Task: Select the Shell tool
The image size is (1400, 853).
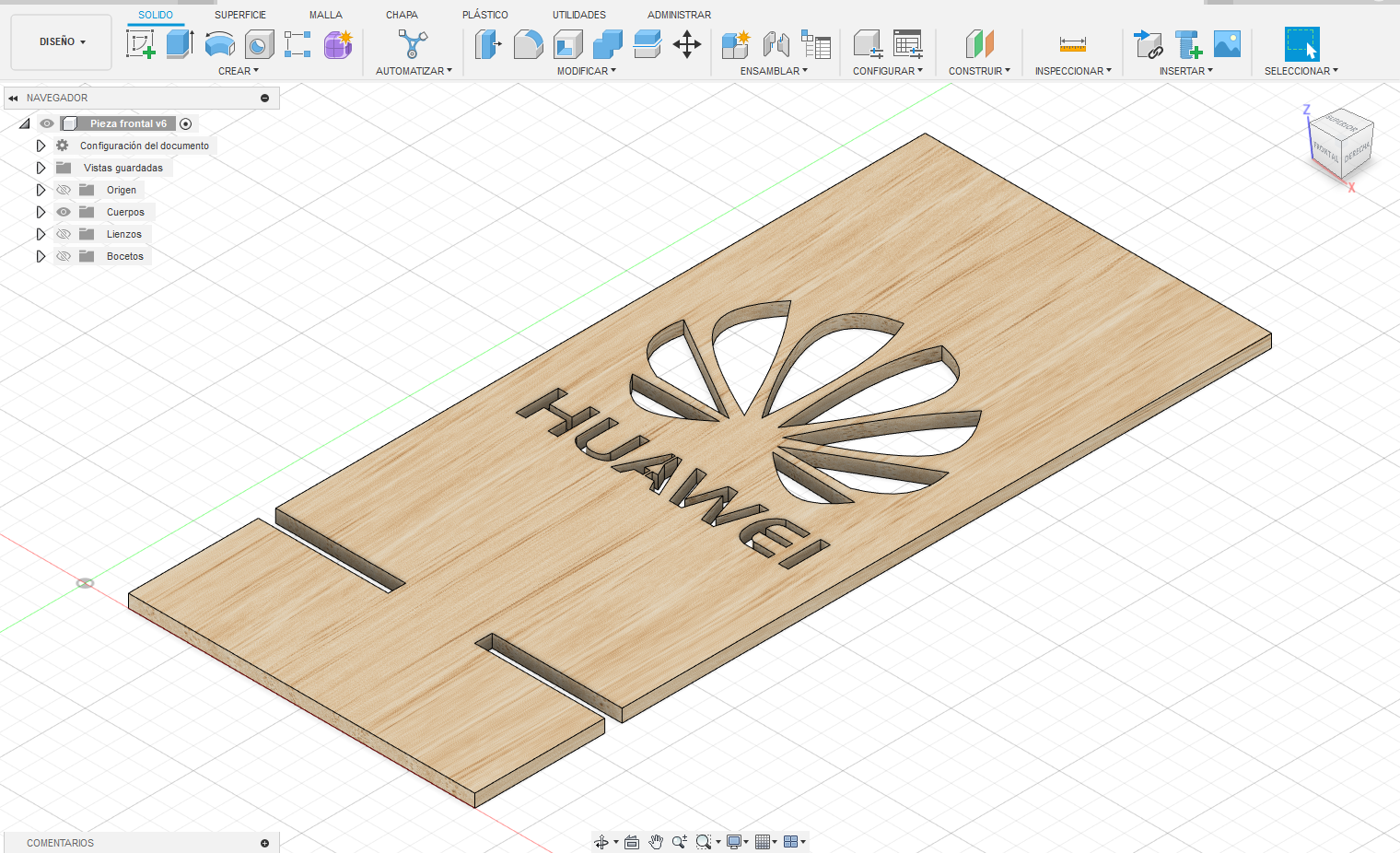Action: 567,44
